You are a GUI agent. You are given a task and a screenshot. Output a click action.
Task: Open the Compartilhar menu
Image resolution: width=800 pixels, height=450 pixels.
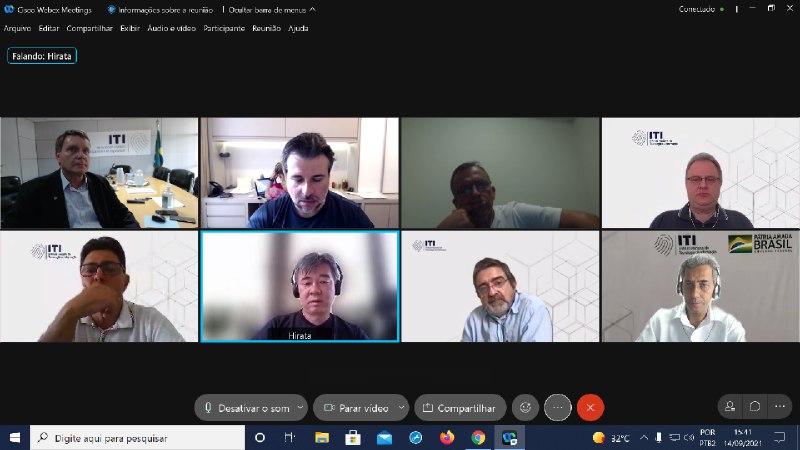point(89,29)
